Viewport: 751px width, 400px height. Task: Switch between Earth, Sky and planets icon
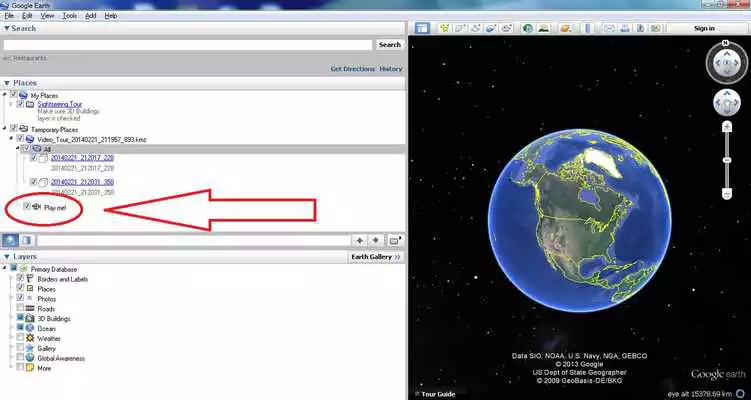pyautogui.click(x=566, y=28)
